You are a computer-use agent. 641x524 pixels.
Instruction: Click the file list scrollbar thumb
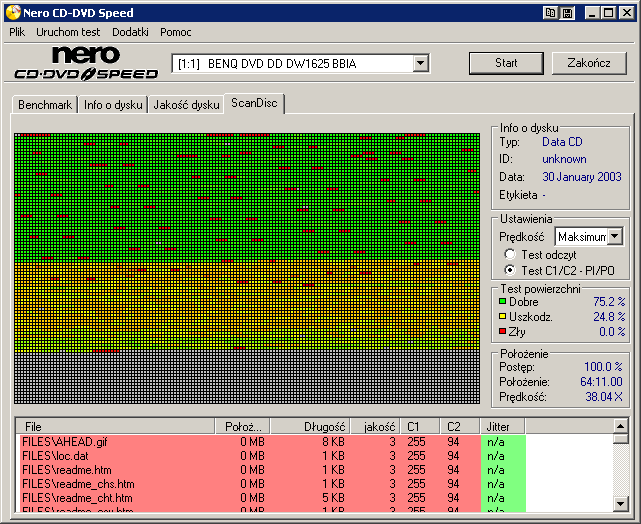tap(621, 439)
